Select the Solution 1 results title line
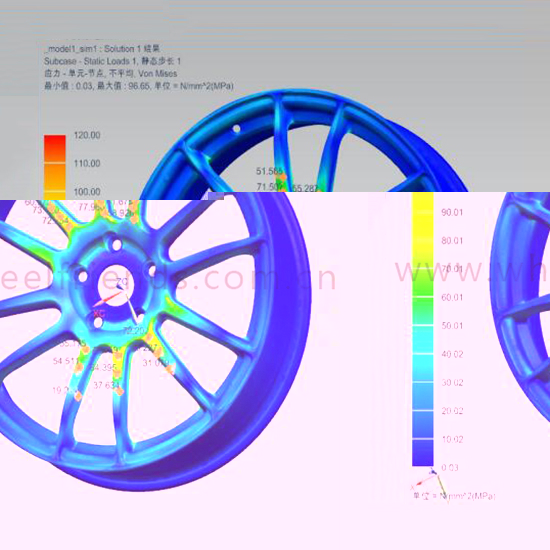This screenshot has height=550, width=550. coord(102,48)
